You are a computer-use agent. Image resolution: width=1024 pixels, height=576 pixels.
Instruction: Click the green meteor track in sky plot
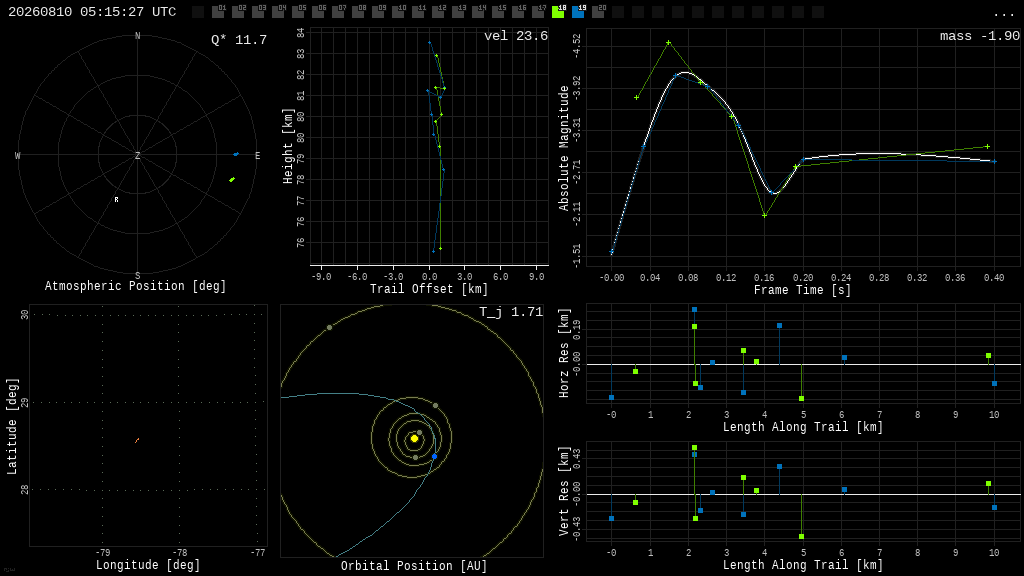pyautogui.click(x=232, y=180)
